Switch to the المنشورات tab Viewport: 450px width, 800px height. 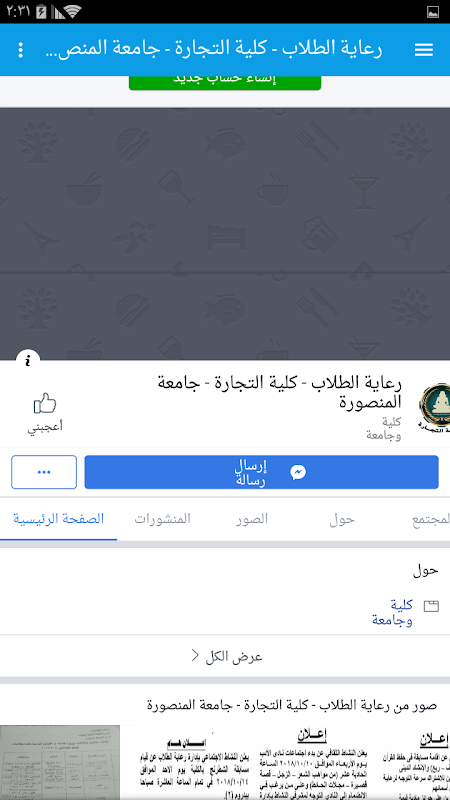pyautogui.click(x=162, y=519)
